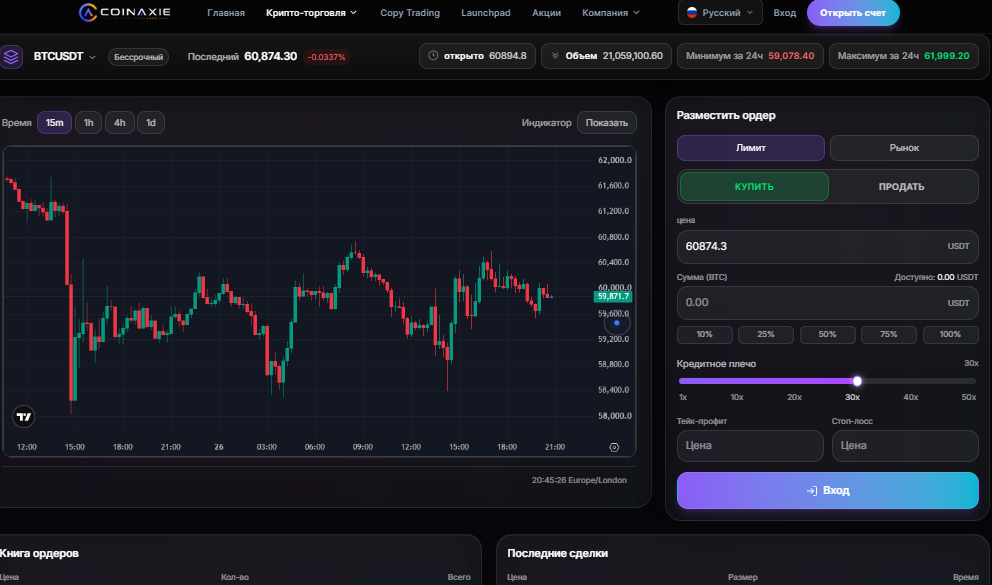Click the Russian flag icon
This screenshot has height=585, width=992.
[691, 13]
